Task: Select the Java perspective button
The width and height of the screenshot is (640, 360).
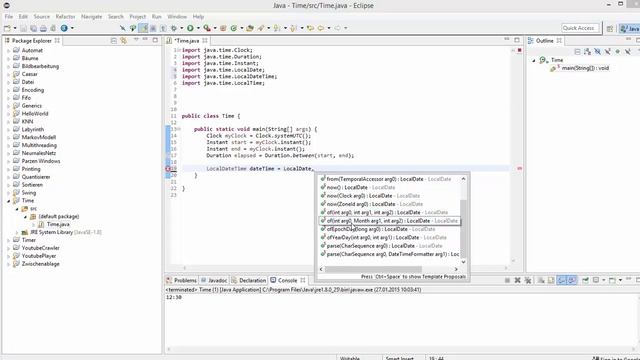Action: click(629, 28)
